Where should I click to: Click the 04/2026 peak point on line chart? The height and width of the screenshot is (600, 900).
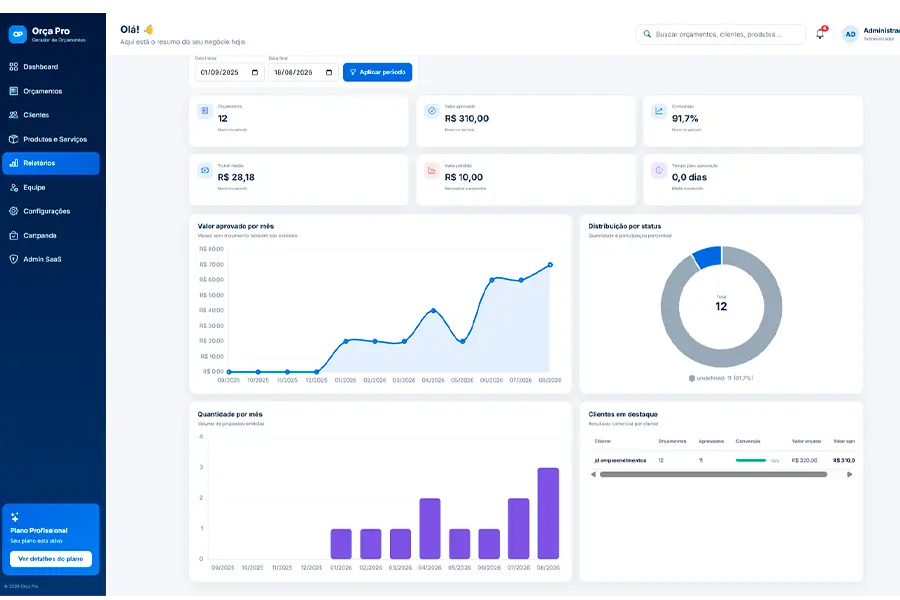(x=433, y=311)
